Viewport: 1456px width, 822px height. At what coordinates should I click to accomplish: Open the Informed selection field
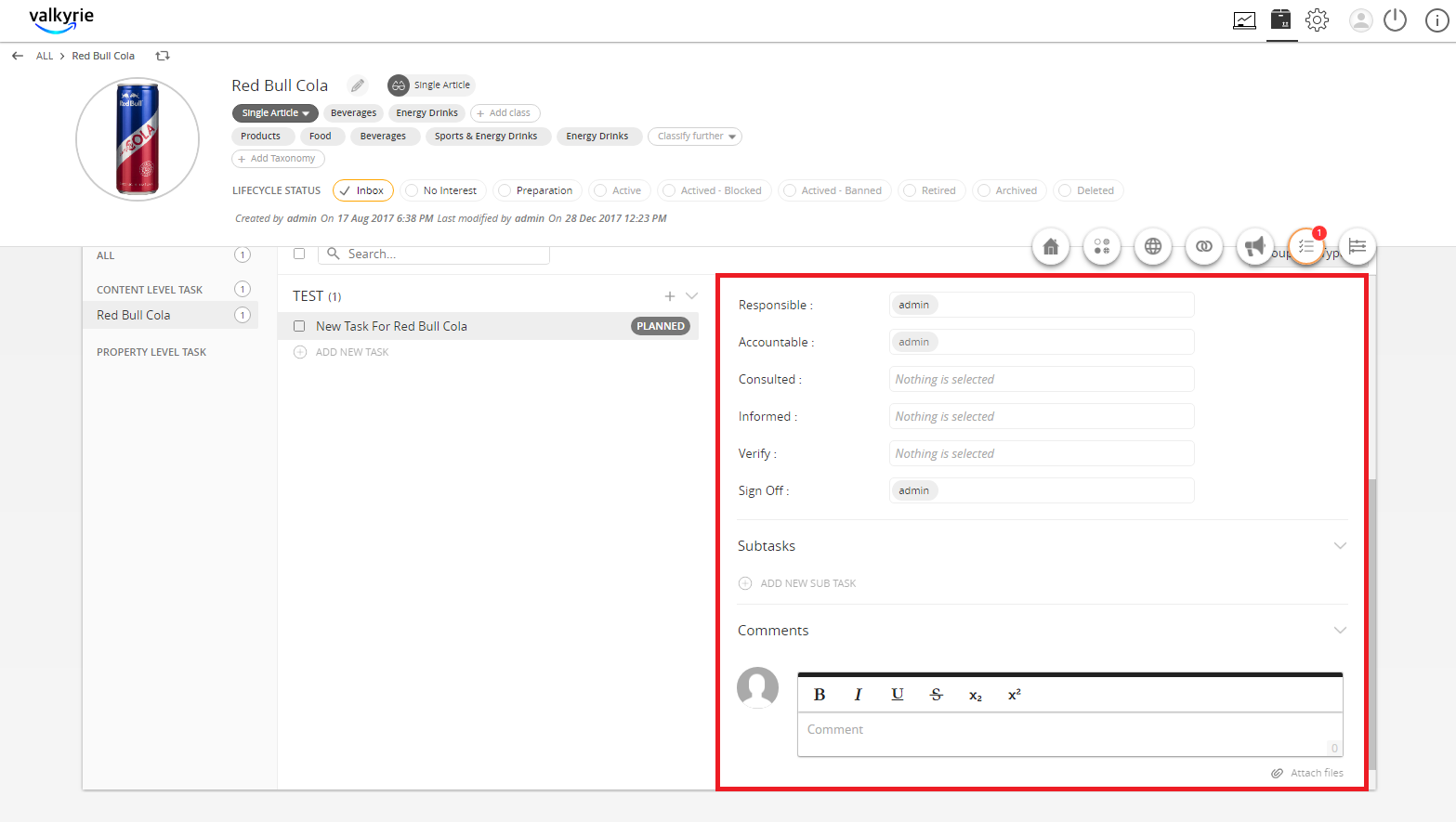(1042, 416)
